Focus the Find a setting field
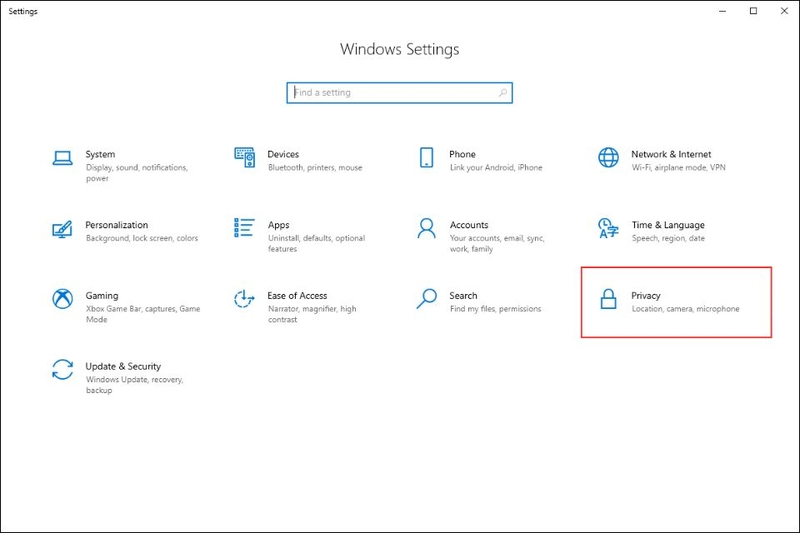Viewport: 800px width, 533px height. coord(399,93)
